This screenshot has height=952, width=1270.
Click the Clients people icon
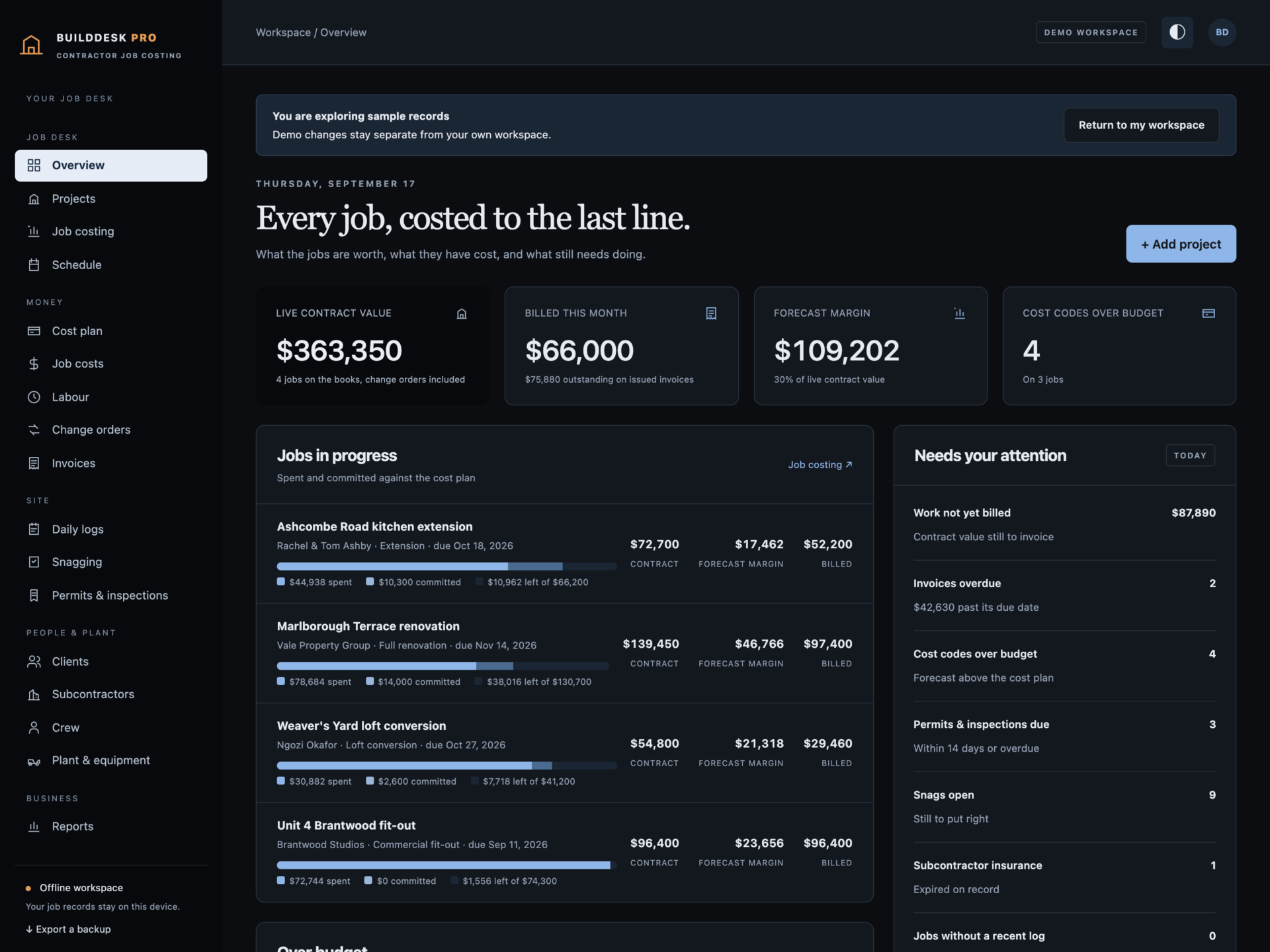[34, 662]
